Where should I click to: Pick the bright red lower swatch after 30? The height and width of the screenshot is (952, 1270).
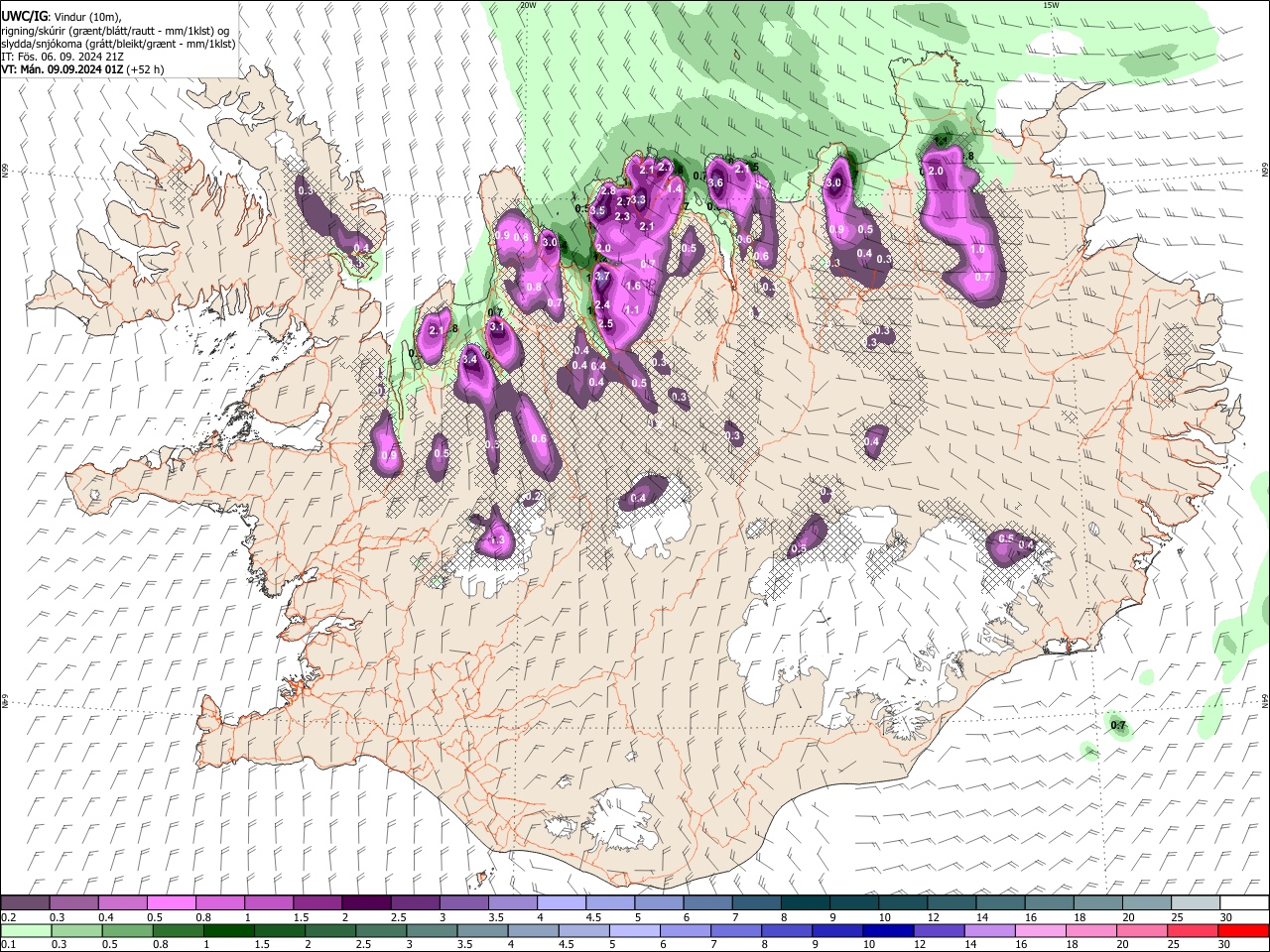click(x=1242, y=930)
